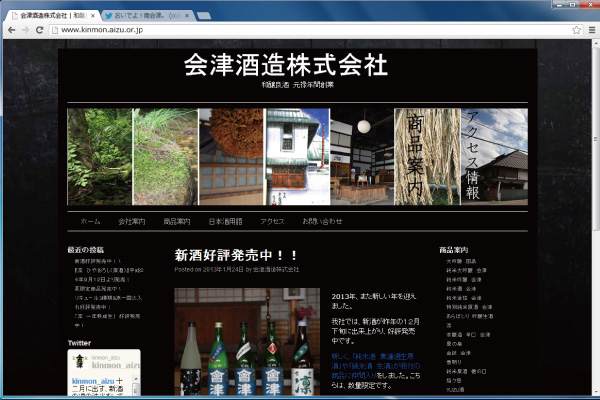Reload the current page
Screen dimensions: 600x400
(40, 30)
